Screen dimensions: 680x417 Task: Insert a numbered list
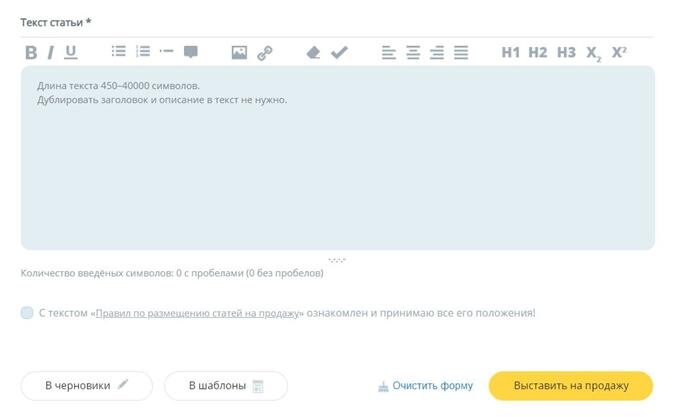tap(143, 52)
